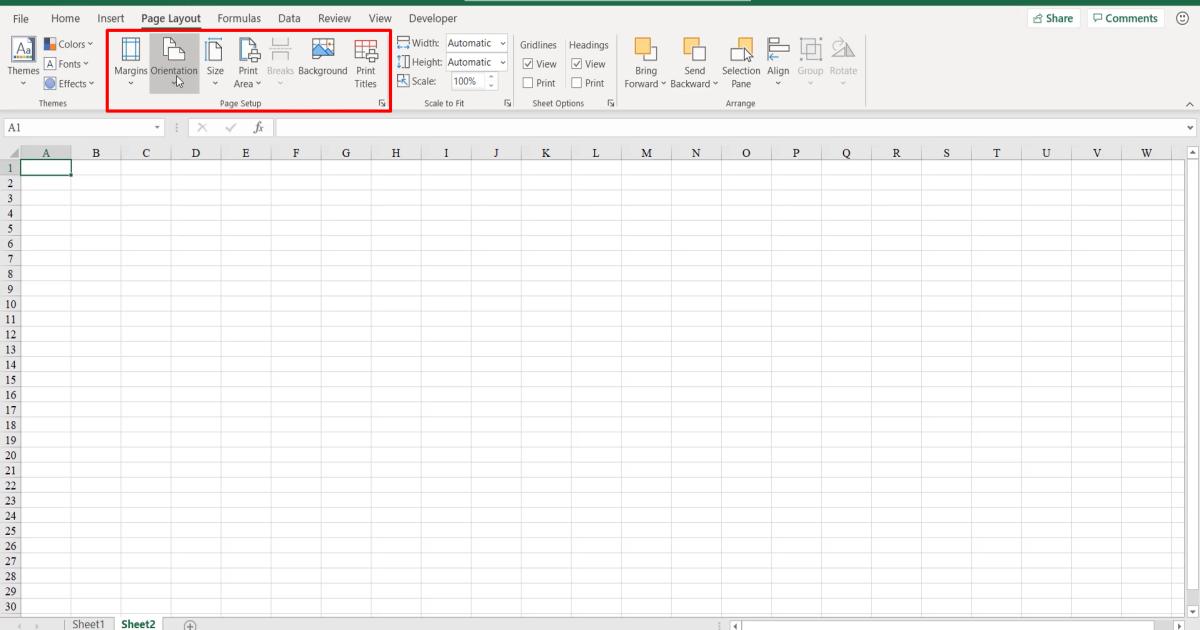Viewport: 1200px width, 630px height.
Task: Open the Selection Pane
Action: 740,60
